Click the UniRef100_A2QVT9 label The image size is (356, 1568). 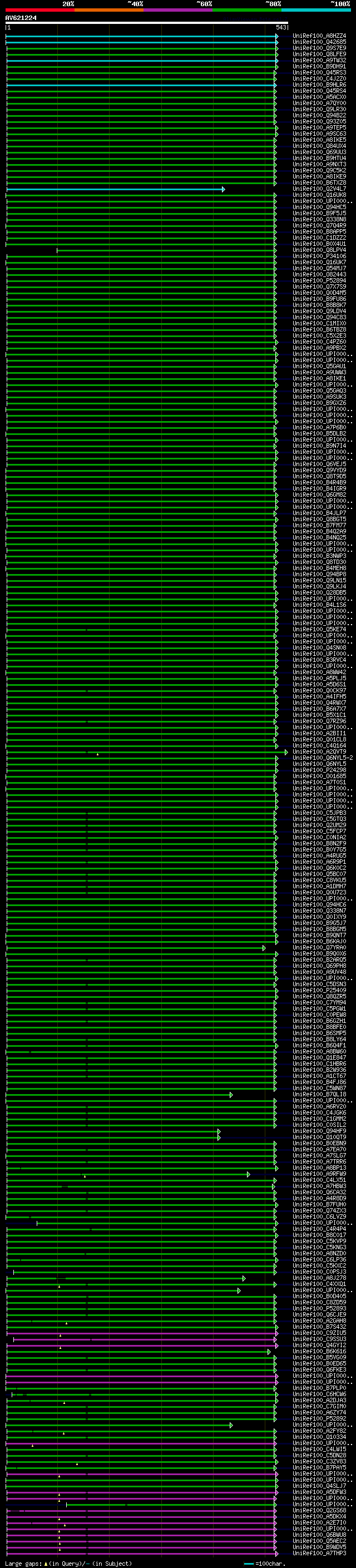[319, 752]
